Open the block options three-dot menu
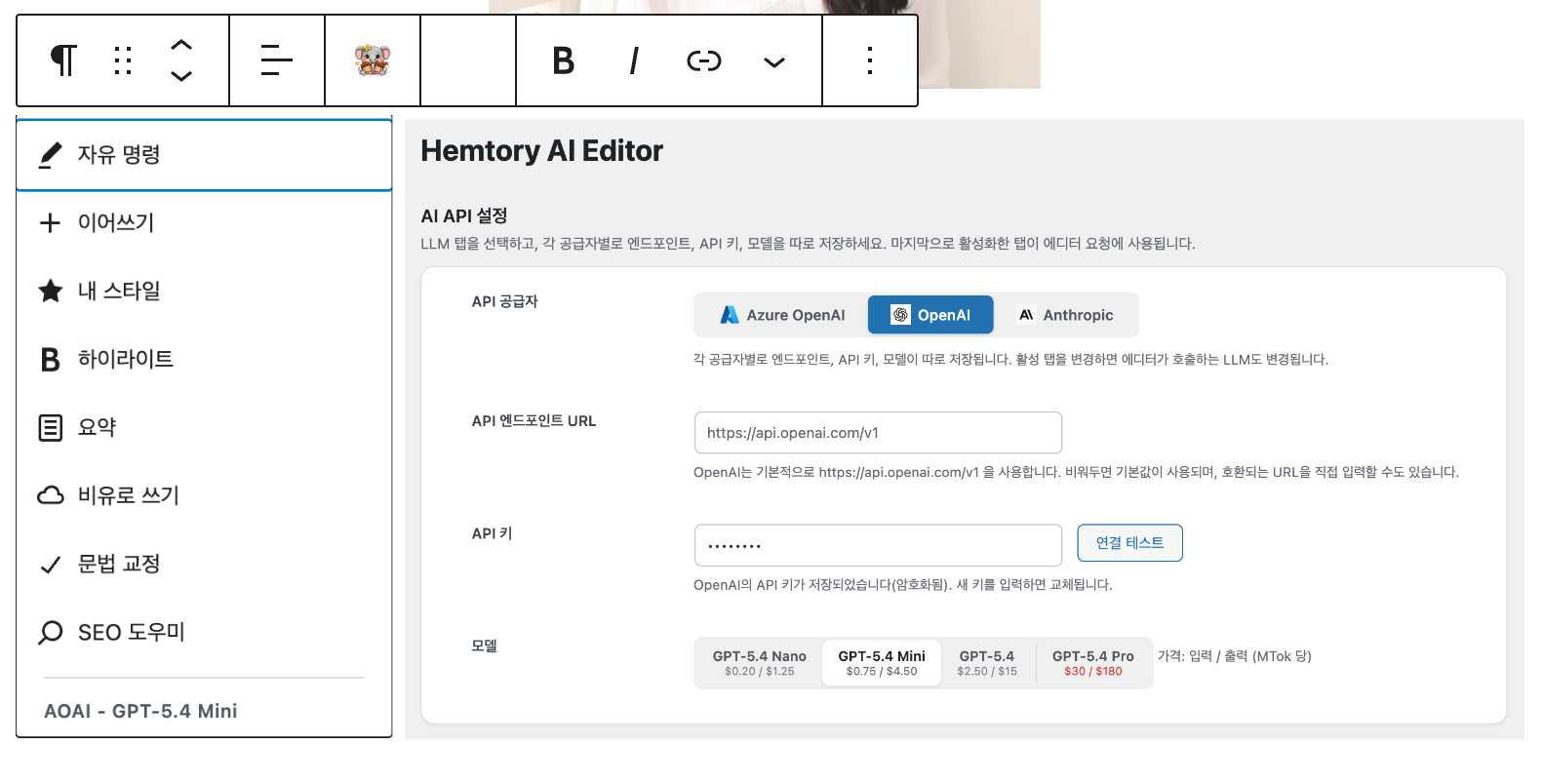The image size is (1543, 784). point(870,60)
